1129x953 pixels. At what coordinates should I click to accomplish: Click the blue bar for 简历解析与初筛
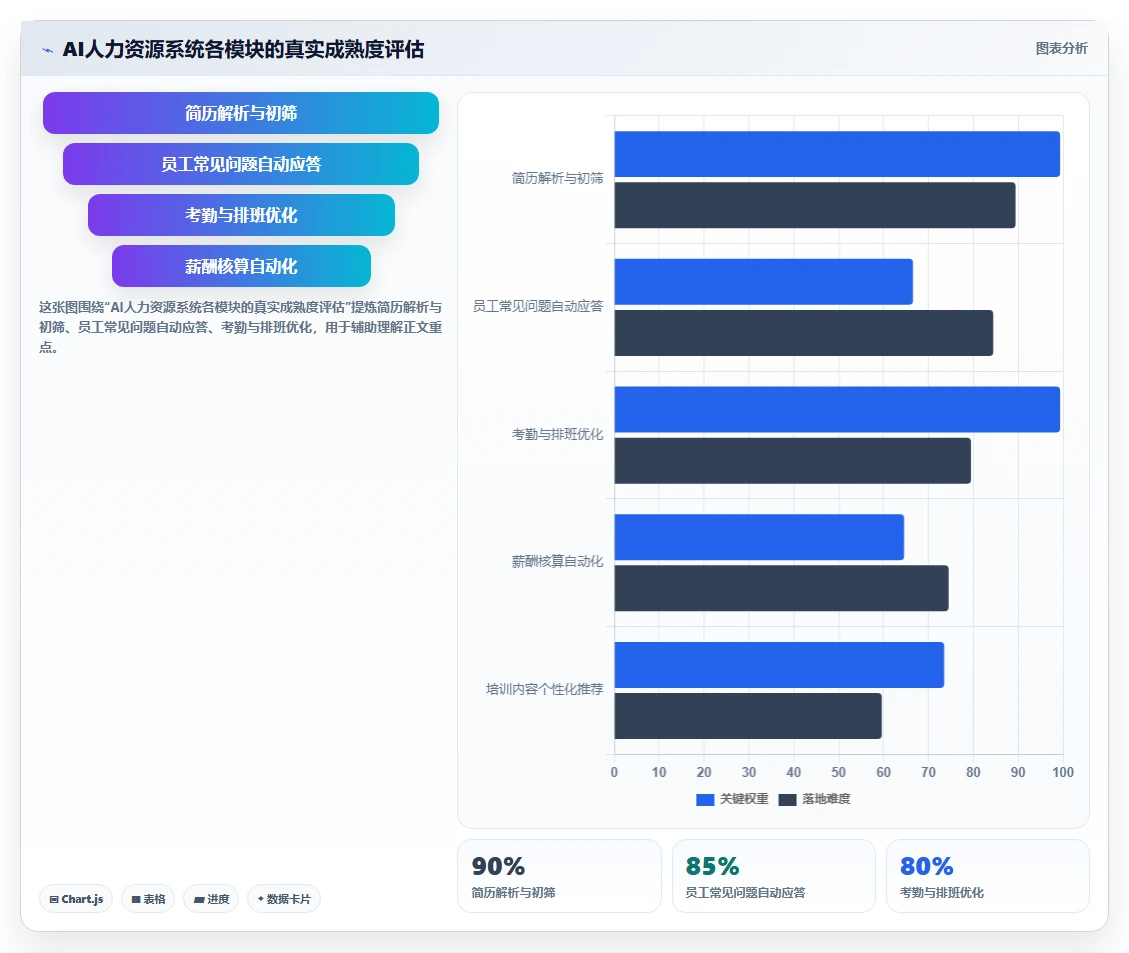point(837,154)
